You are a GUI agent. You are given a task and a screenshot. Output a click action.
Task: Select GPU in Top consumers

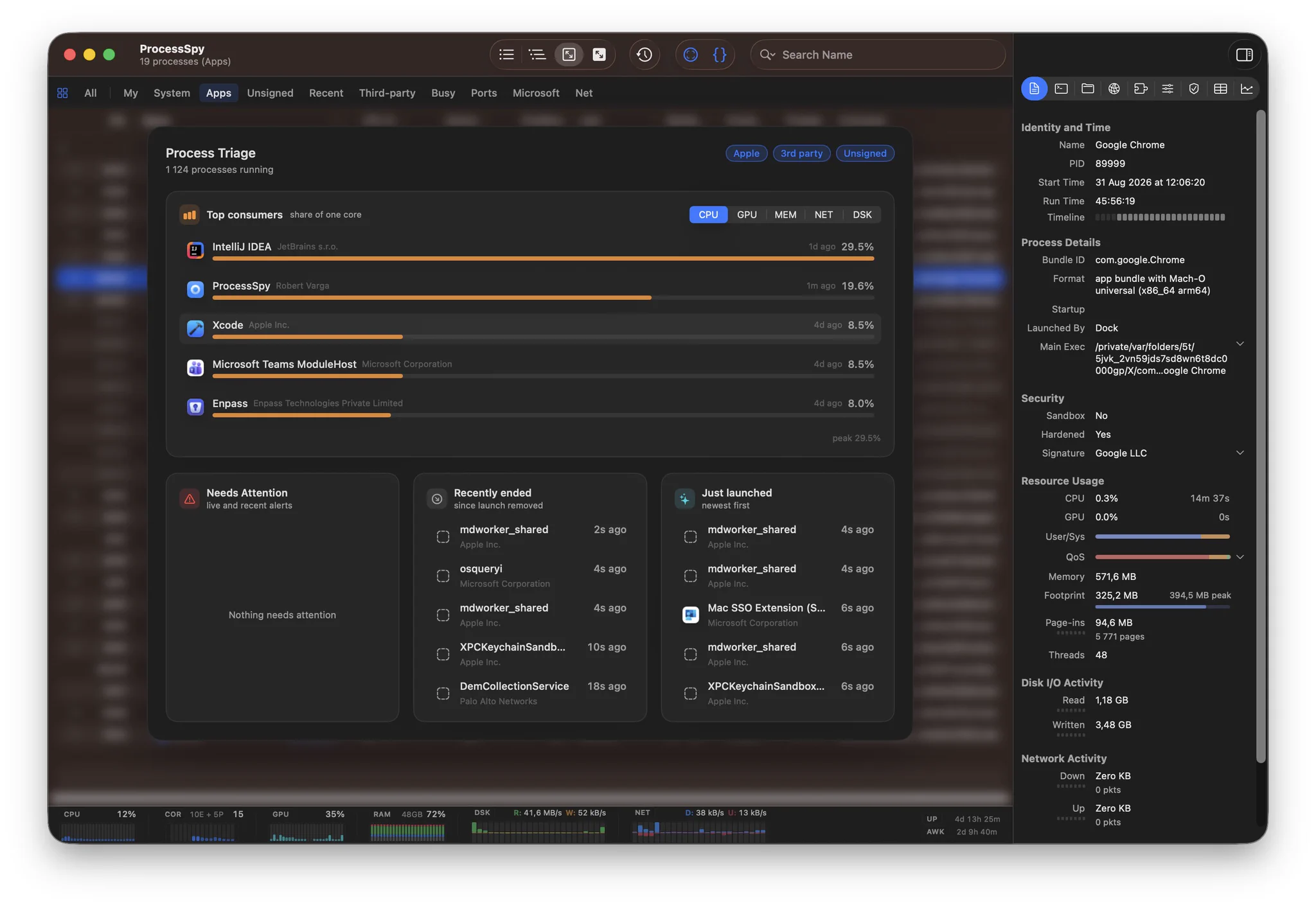click(747, 215)
